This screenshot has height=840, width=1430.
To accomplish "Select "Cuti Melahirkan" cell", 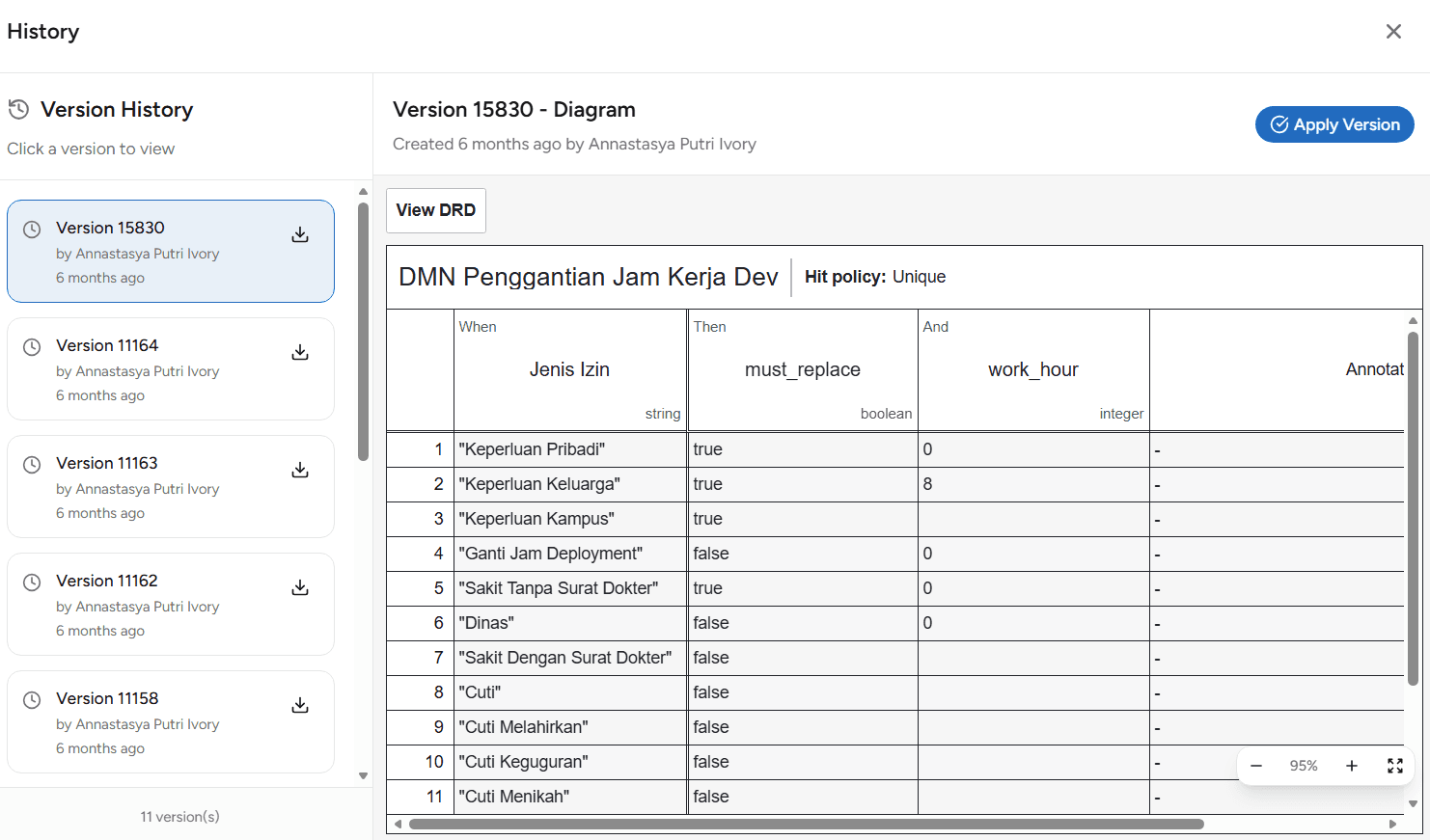I will coord(569,727).
